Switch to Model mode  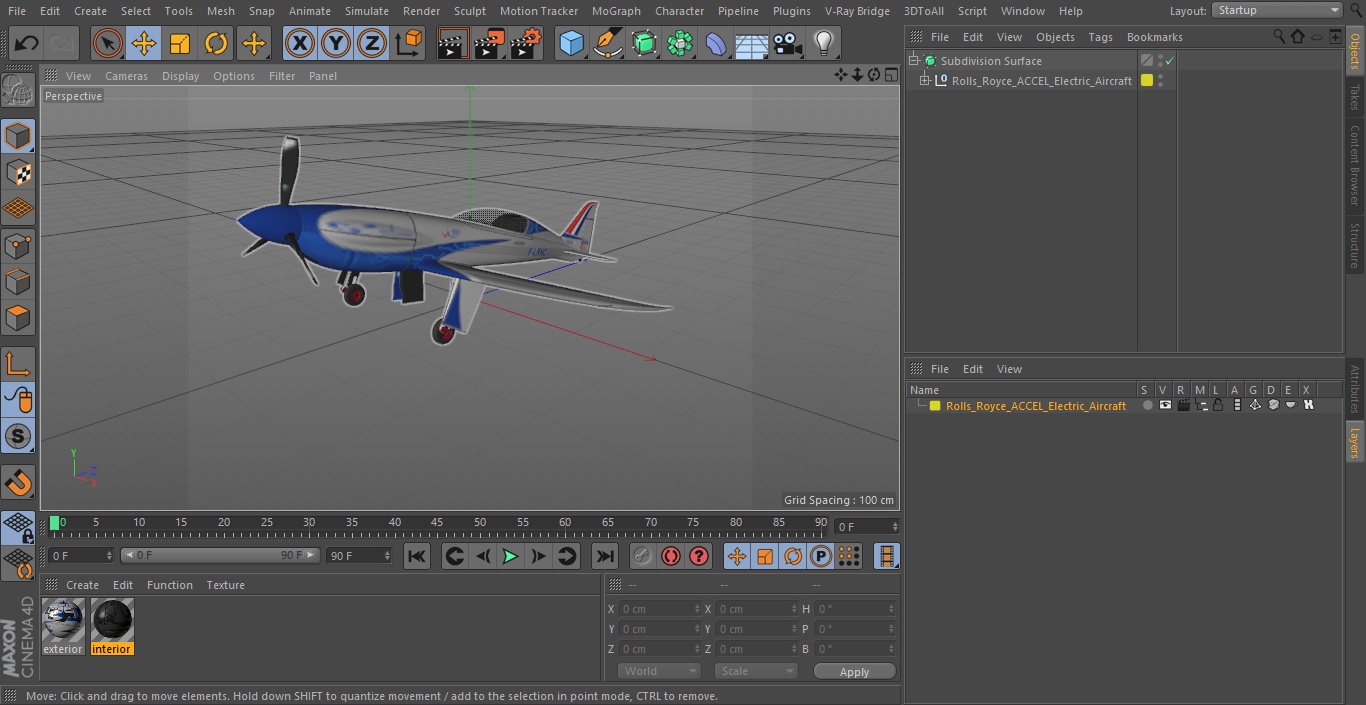(18, 136)
